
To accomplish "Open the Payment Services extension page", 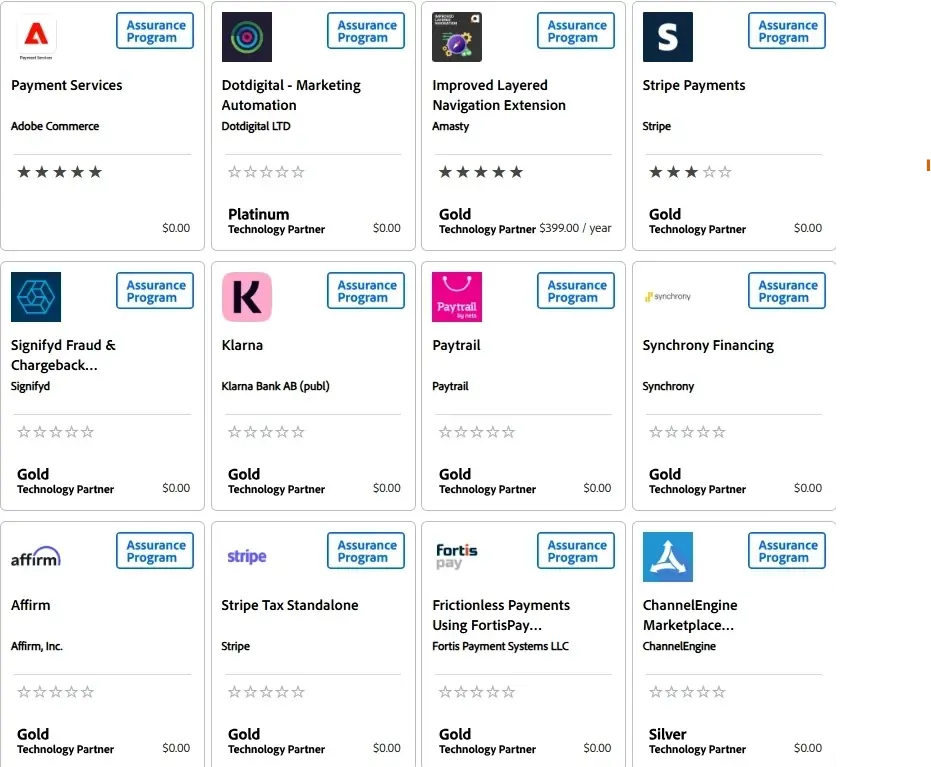I will coord(66,85).
